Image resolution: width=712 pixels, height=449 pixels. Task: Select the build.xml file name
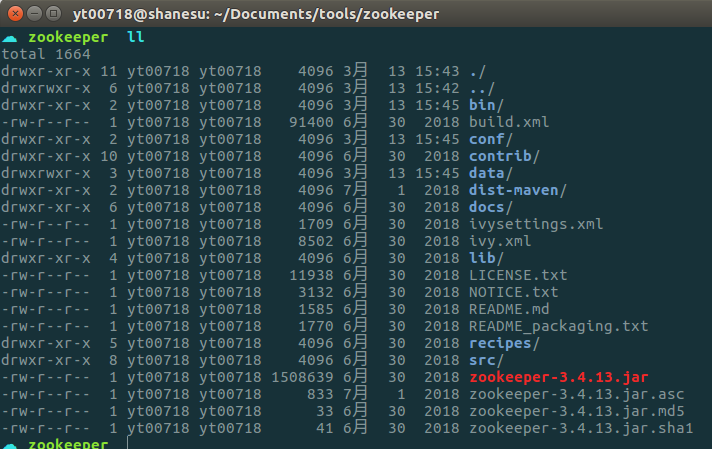coord(509,122)
